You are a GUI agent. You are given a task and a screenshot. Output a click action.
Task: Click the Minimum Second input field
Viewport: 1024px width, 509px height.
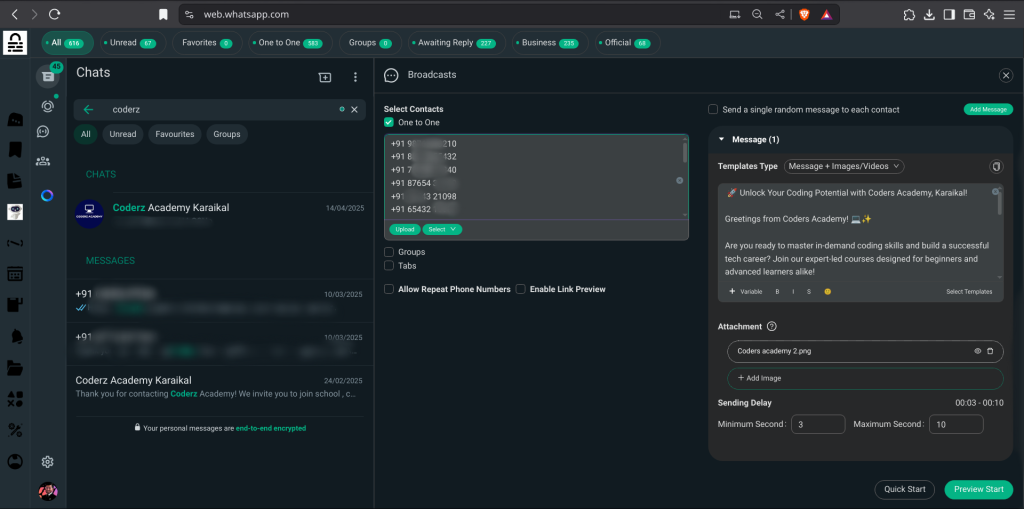click(818, 425)
